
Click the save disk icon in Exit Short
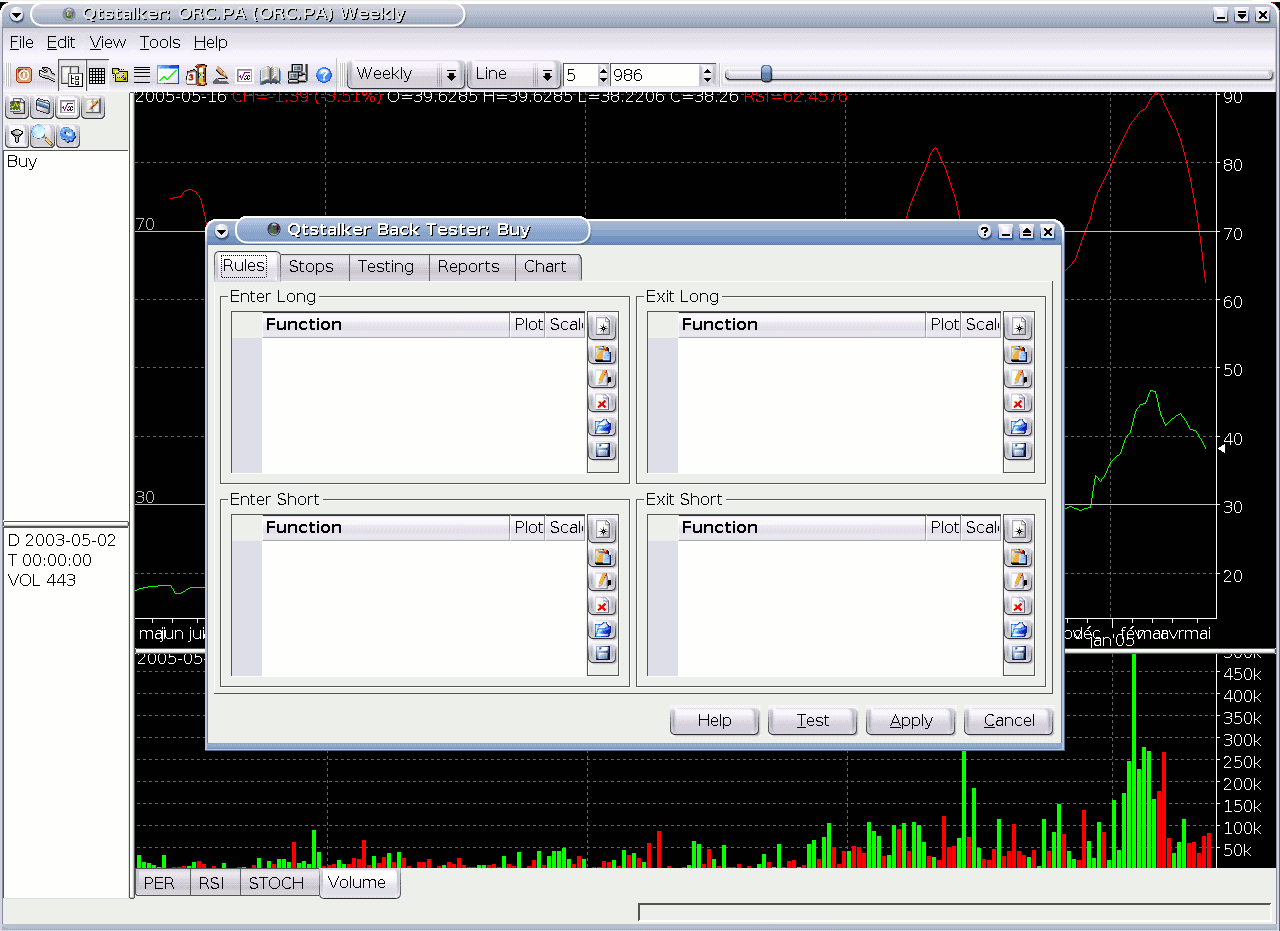pos(1018,653)
